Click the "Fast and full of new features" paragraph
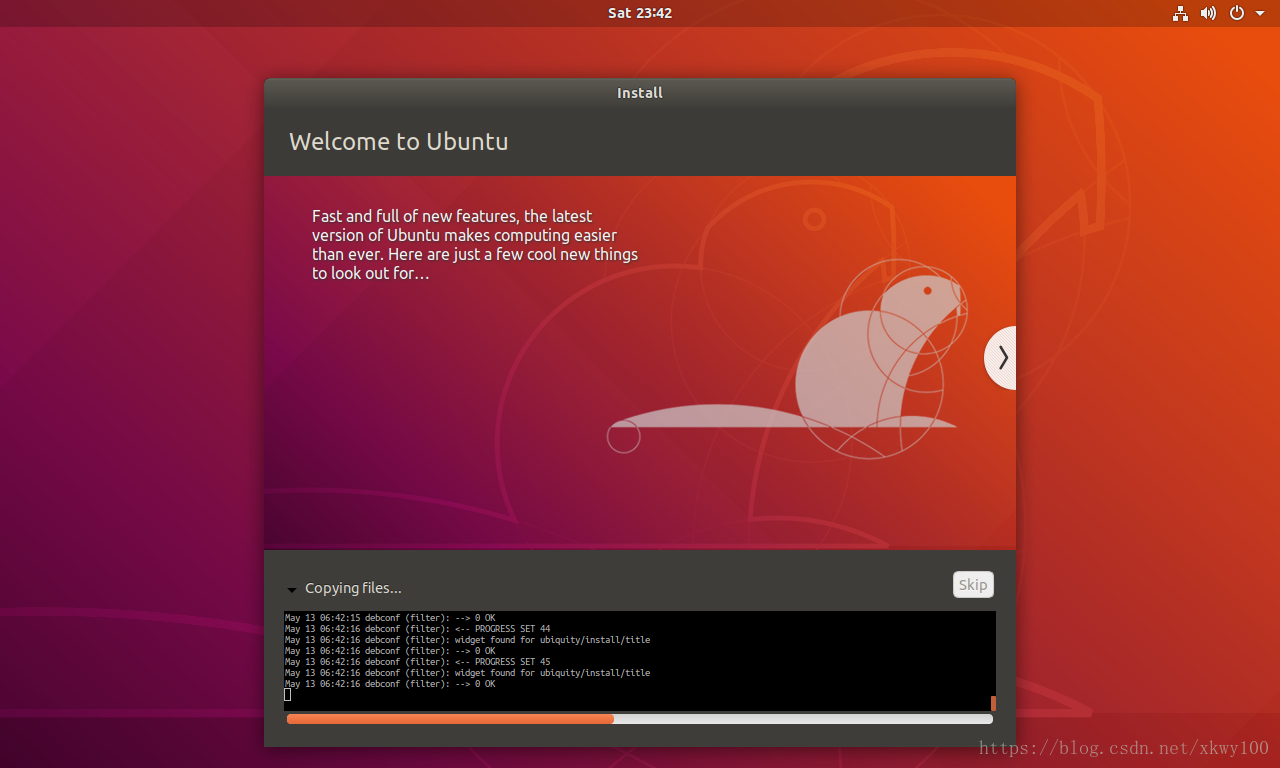Image resolution: width=1280 pixels, height=768 pixels. tap(475, 245)
